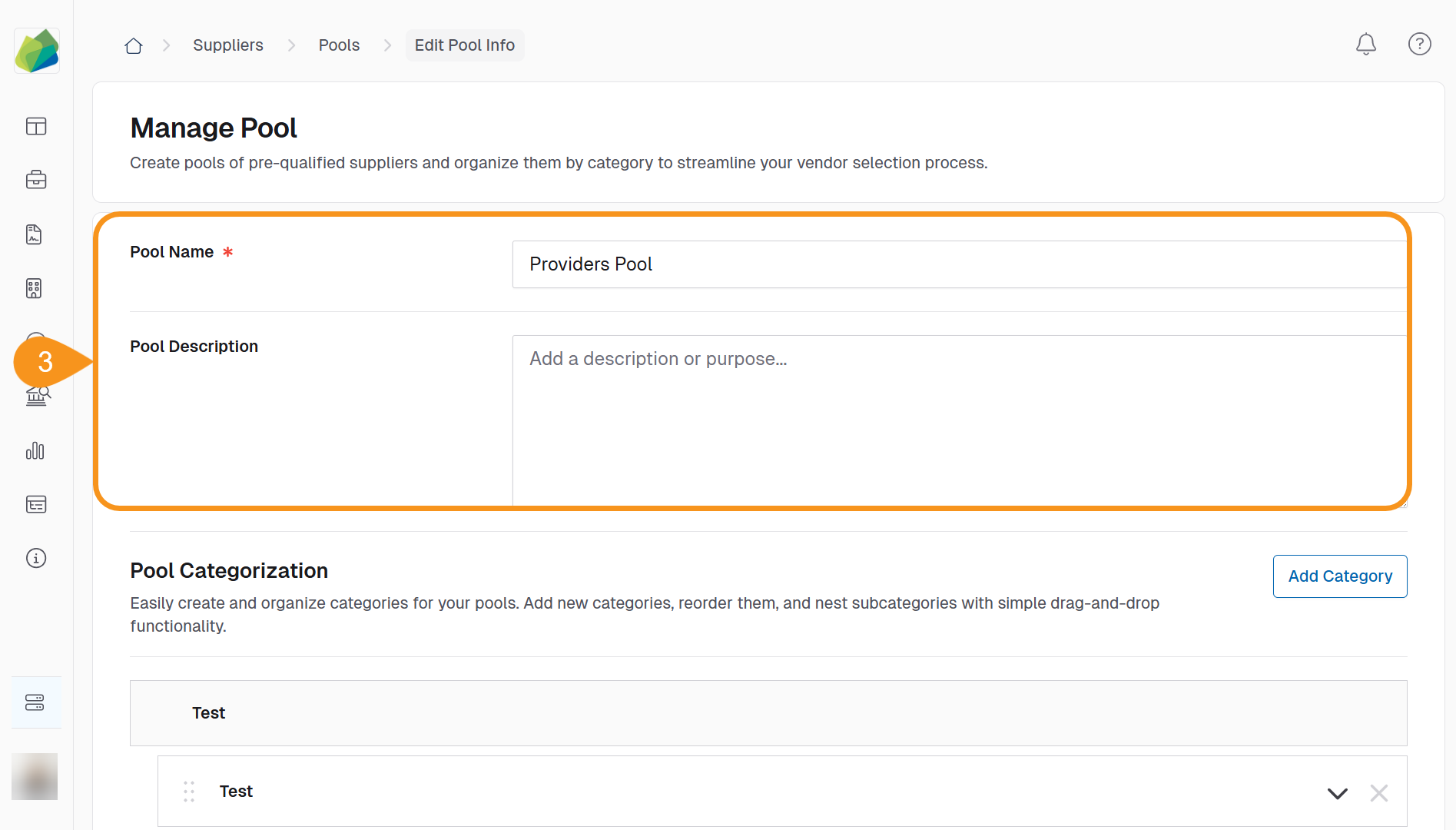Open the briefcase sidebar icon
The height and width of the screenshot is (830, 1456).
click(36, 180)
